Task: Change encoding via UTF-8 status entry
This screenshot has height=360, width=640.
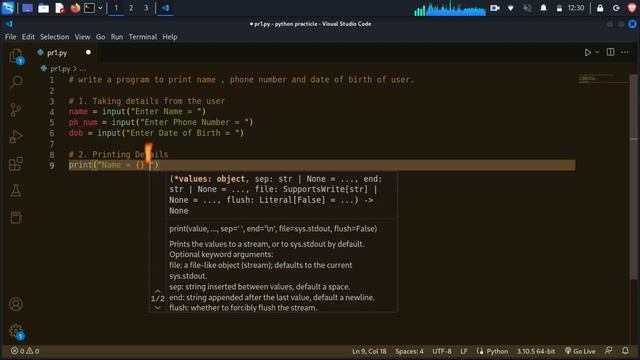Action: click(442, 351)
